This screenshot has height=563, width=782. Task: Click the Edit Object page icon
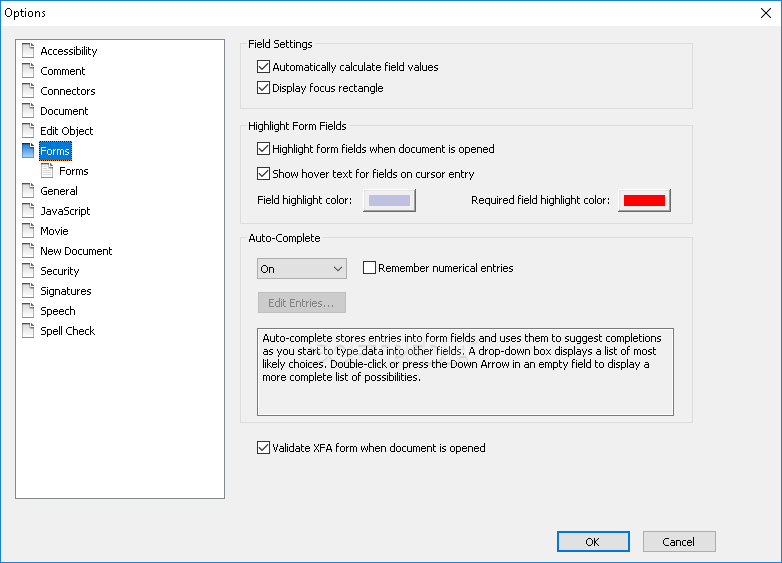[x=28, y=130]
